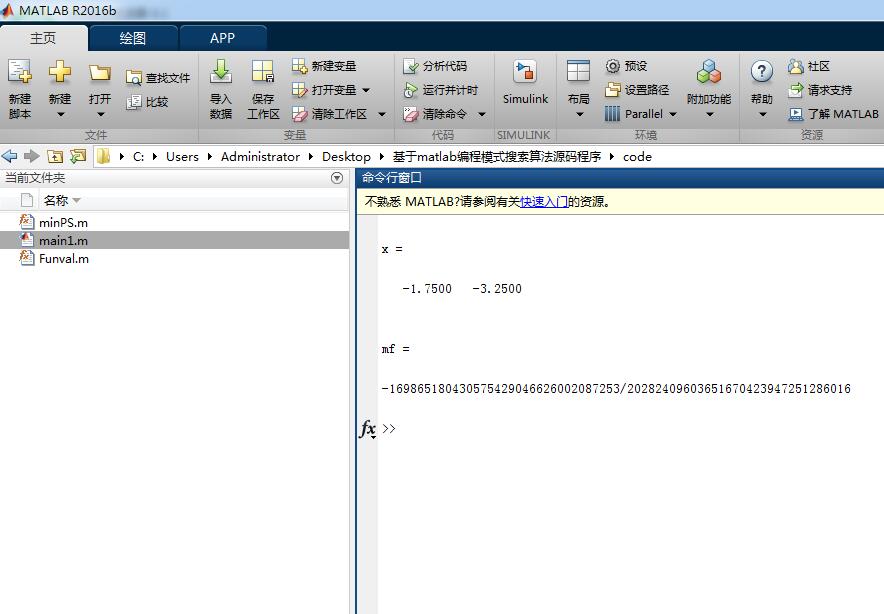Viewport: 884px width, 614px height.
Task: Click the Current Folder (当前文件夹) panel title
Action: [x=35, y=178]
